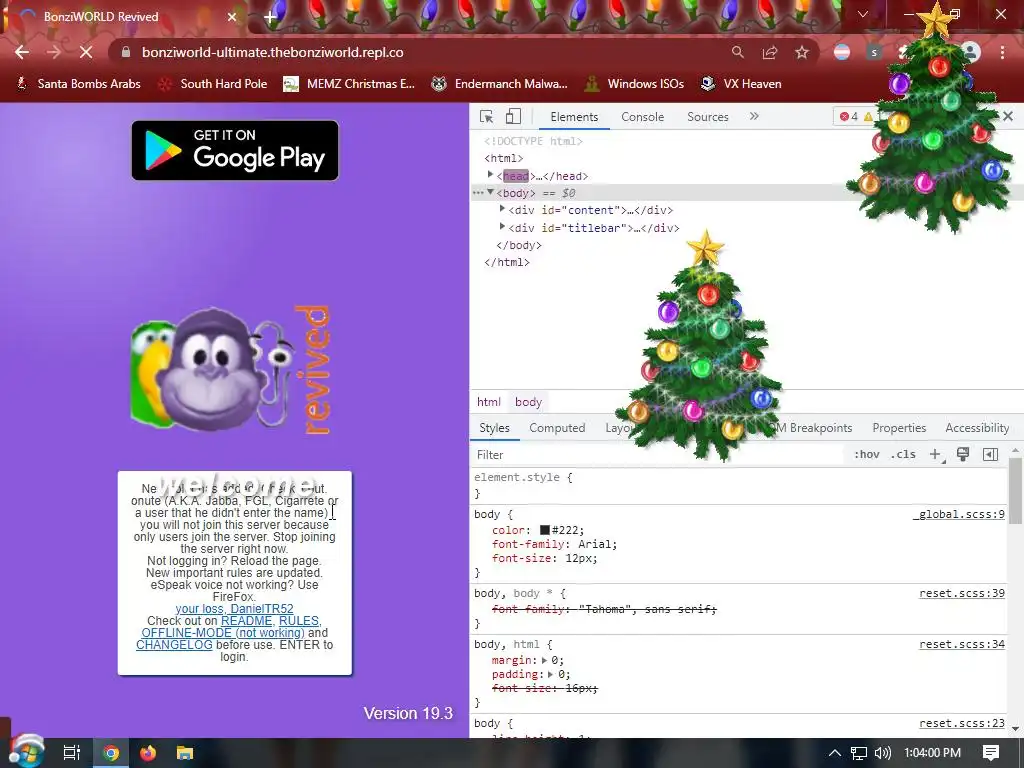Open the body row's three-dot actions
1024x768 pixels.
point(478,193)
